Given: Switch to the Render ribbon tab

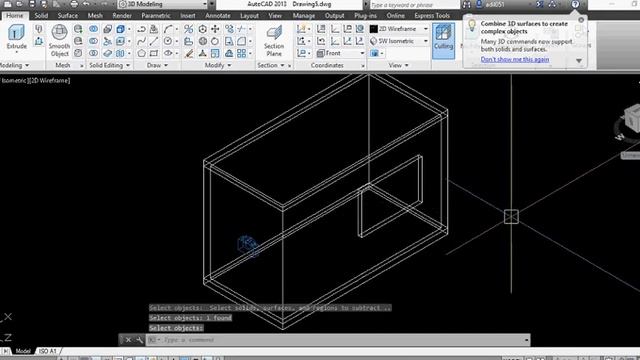Looking at the screenshot, I should click(x=122, y=16).
